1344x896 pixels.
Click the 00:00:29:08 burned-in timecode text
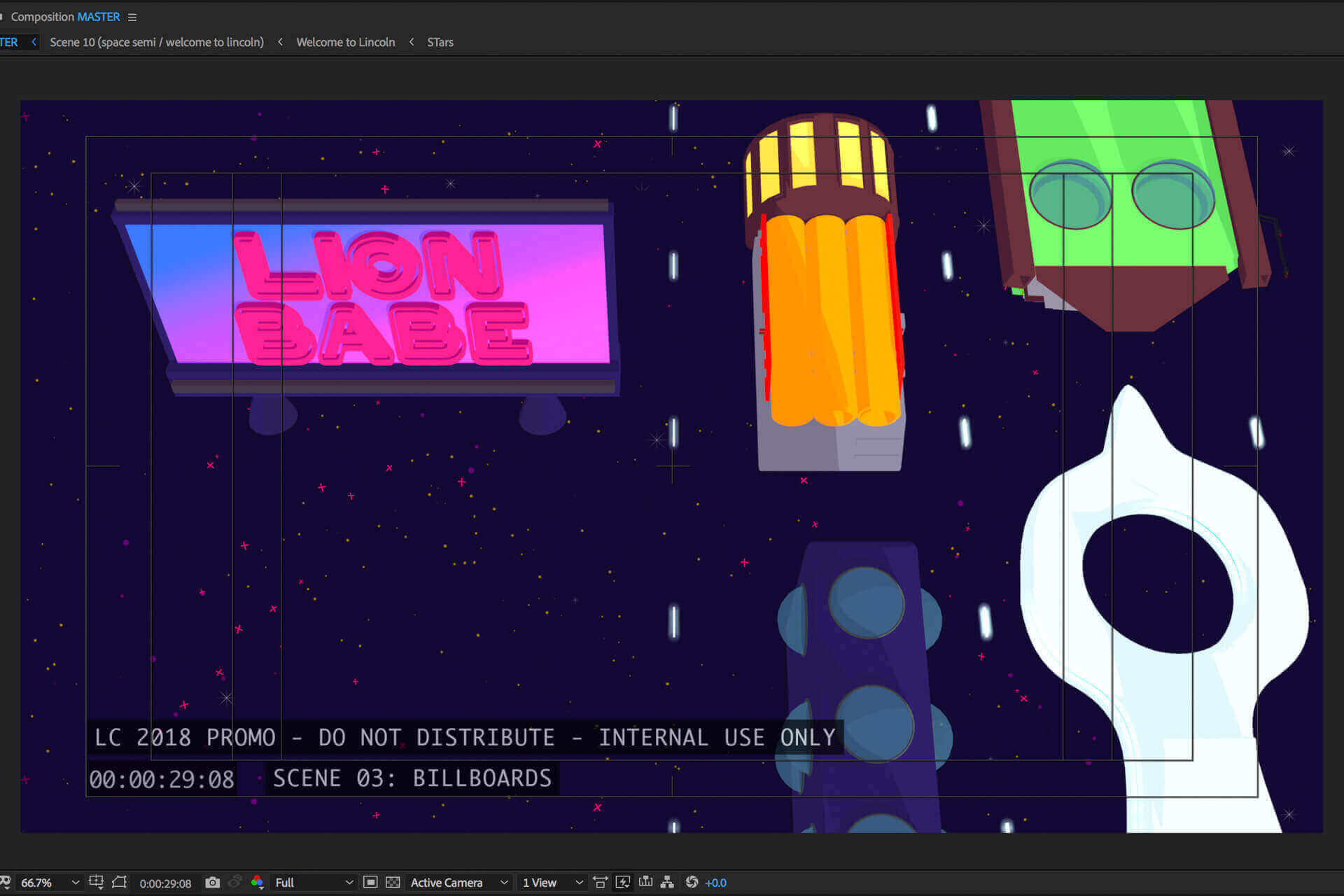pyautogui.click(x=162, y=779)
